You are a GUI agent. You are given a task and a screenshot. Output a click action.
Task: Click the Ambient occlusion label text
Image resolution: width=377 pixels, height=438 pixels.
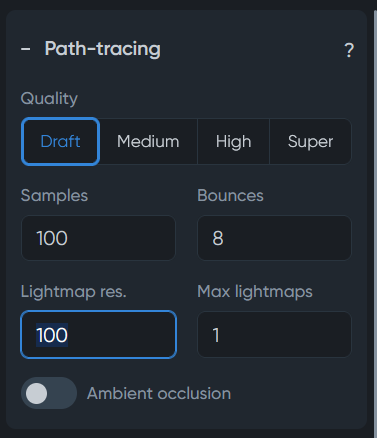tap(159, 393)
